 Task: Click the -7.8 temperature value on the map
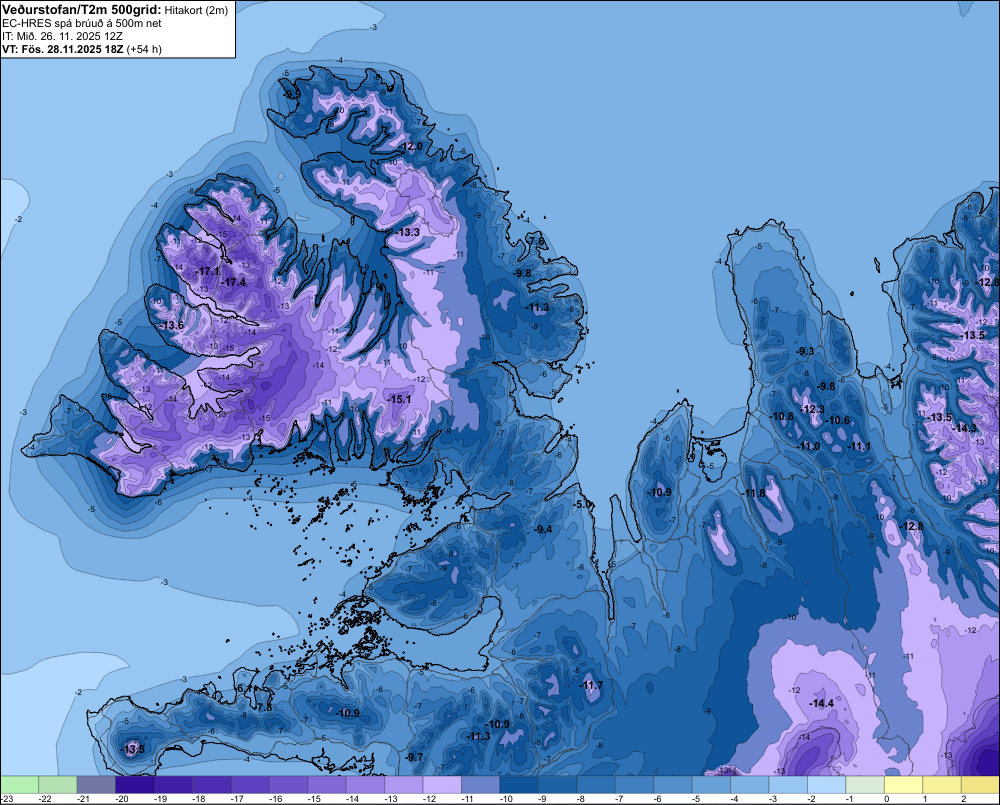point(263,707)
